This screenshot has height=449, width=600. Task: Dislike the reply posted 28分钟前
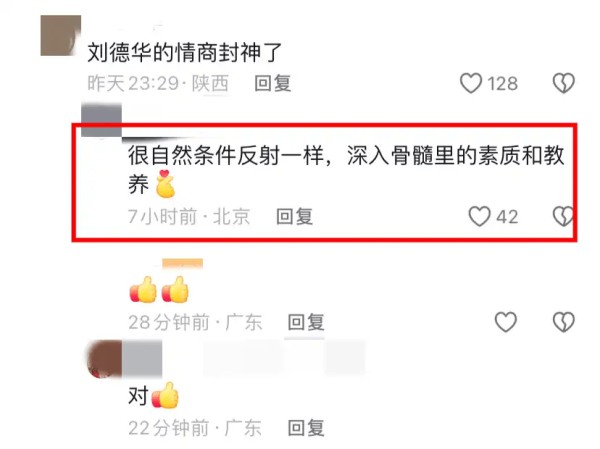[564, 322]
